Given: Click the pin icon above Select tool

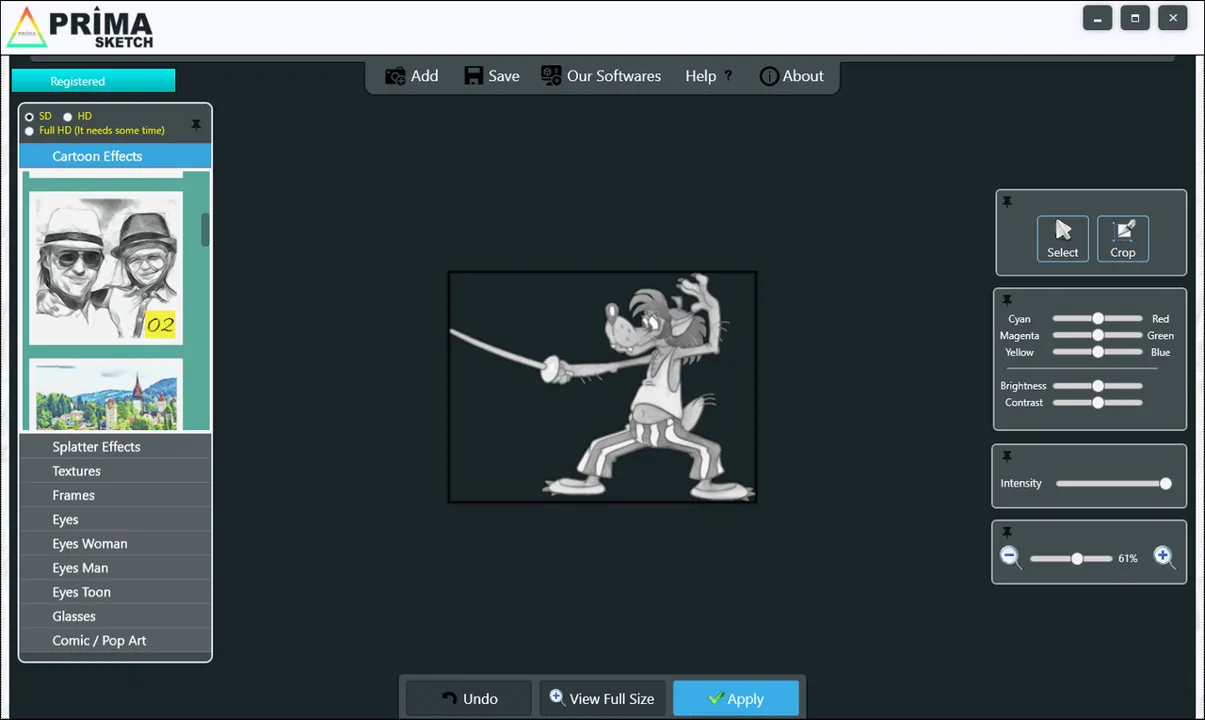Looking at the screenshot, I should 1007,202.
